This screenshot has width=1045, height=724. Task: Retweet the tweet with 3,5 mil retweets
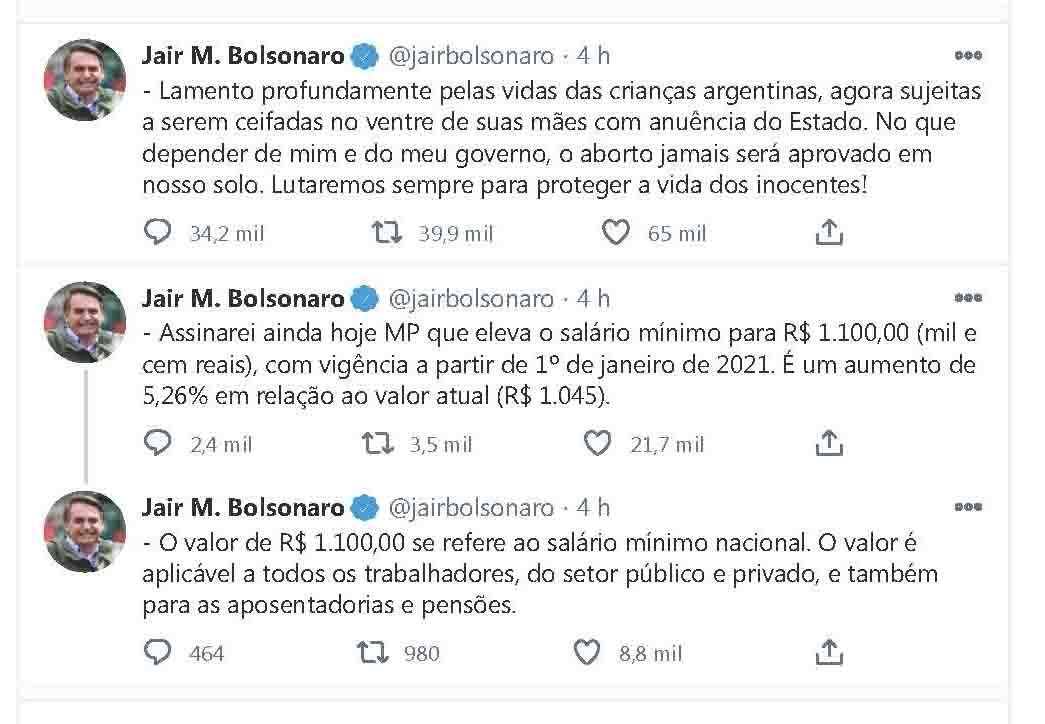coord(377,443)
